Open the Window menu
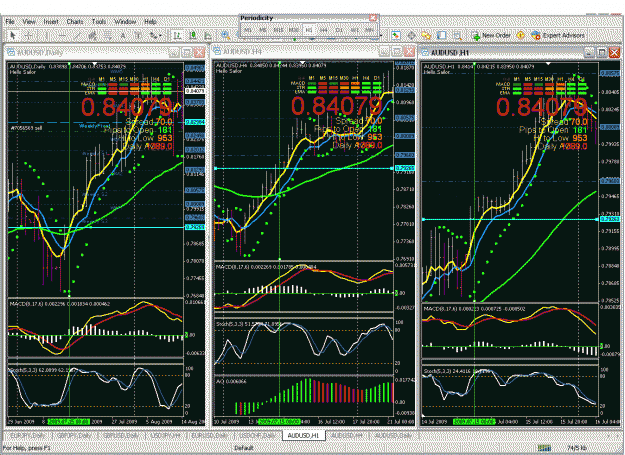 tap(125, 22)
